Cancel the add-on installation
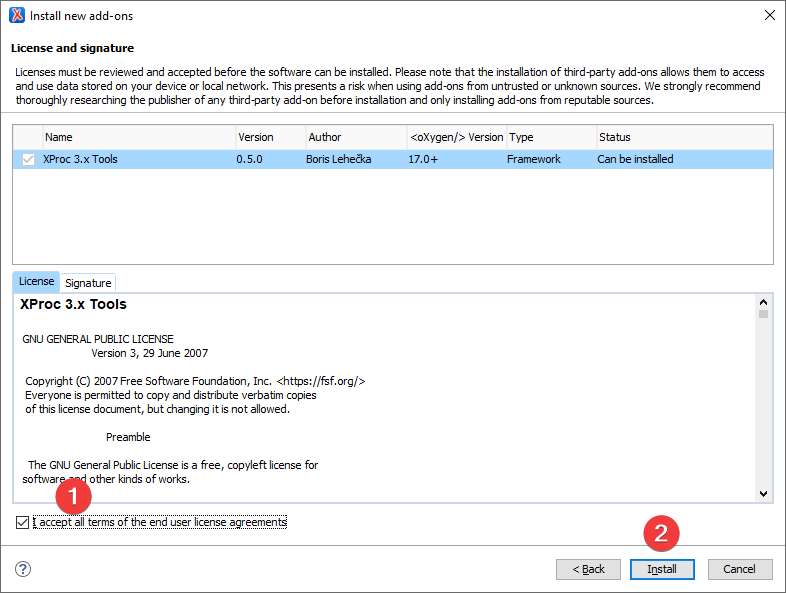The height and width of the screenshot is (593, 786). tap(740, 569)
